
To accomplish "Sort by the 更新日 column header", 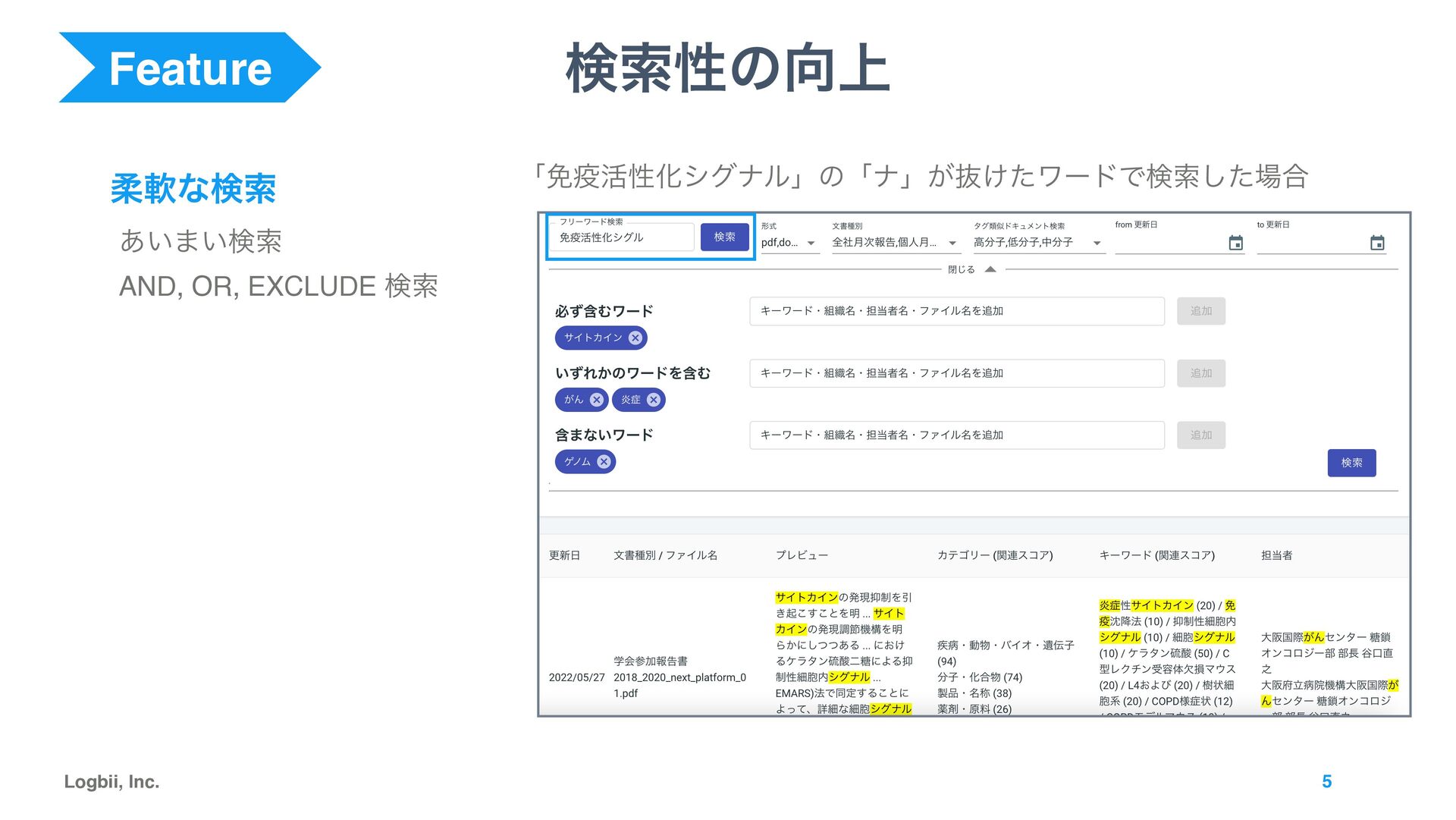I will (564, 556).
